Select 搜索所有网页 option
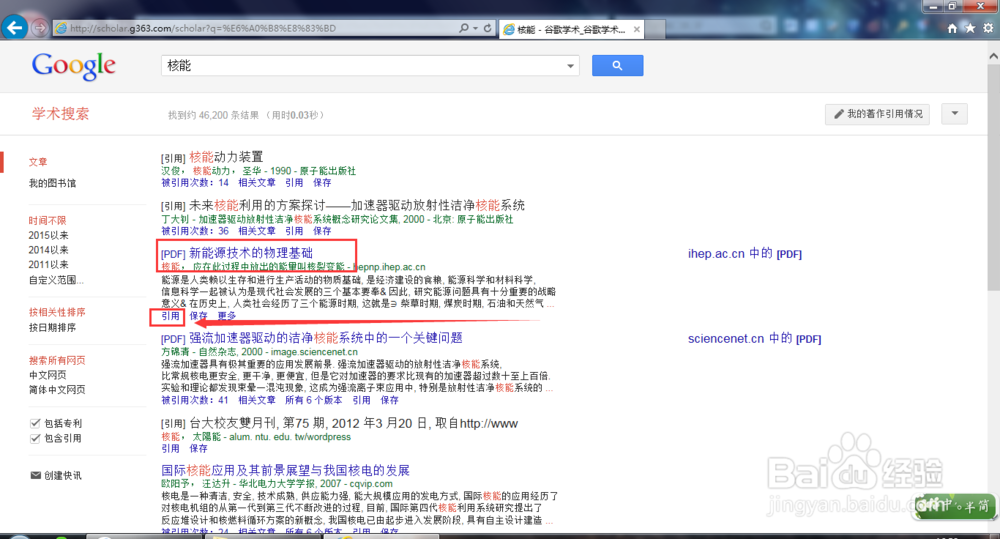The image size is (1000, 539). [x=57, y=360]
